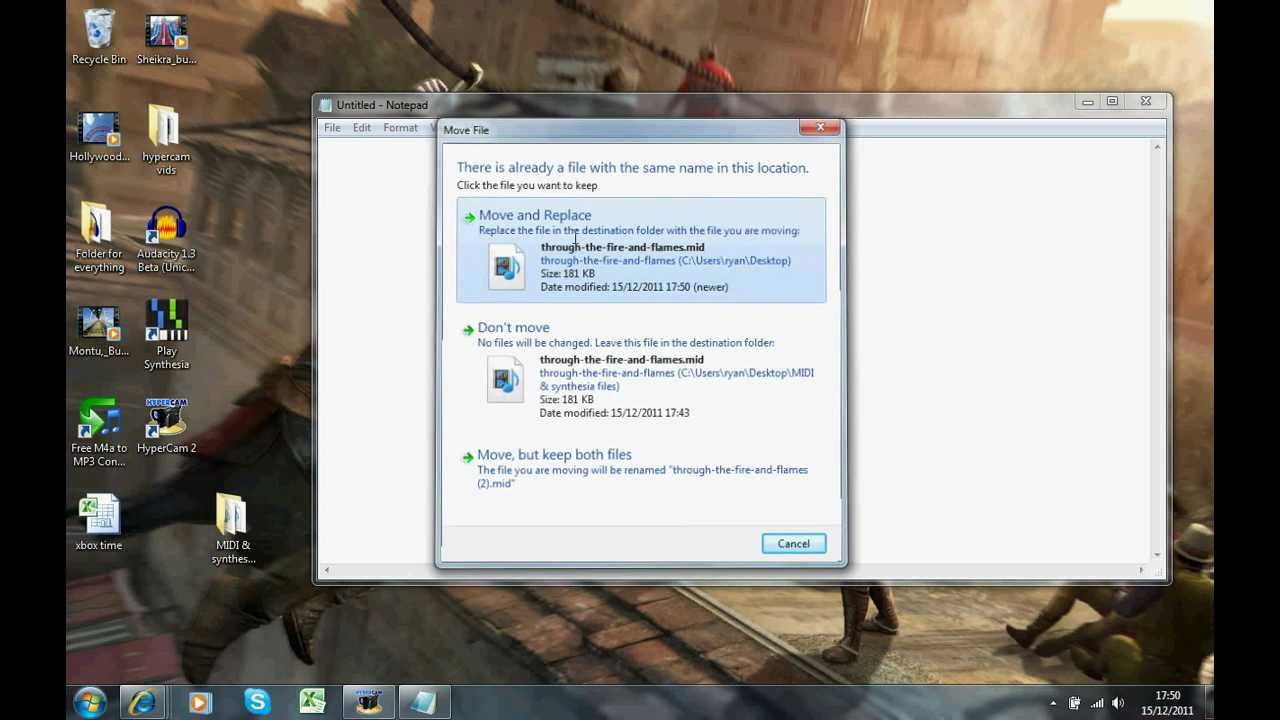Open Internet Explorer from the taskbar

click(x=142, y=703)
